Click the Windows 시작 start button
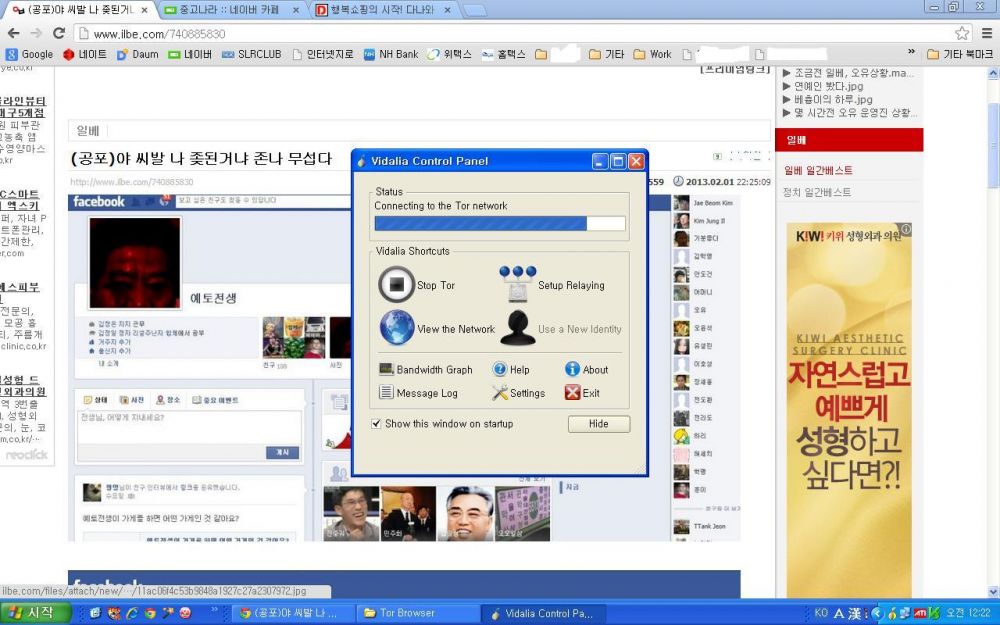This screenshot has height=625, width=1000. (36, 613)
